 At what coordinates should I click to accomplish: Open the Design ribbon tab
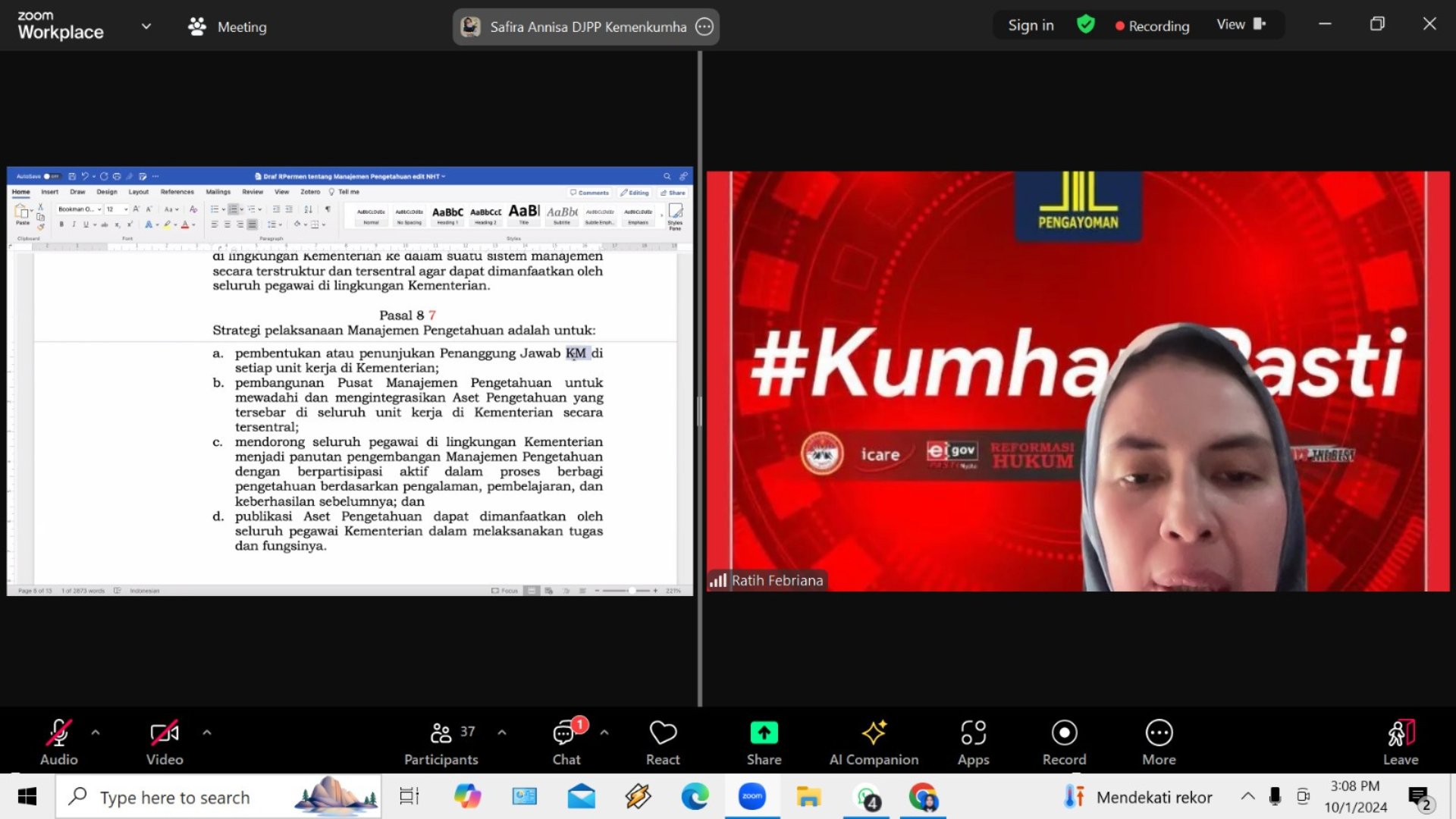[107, 193]
